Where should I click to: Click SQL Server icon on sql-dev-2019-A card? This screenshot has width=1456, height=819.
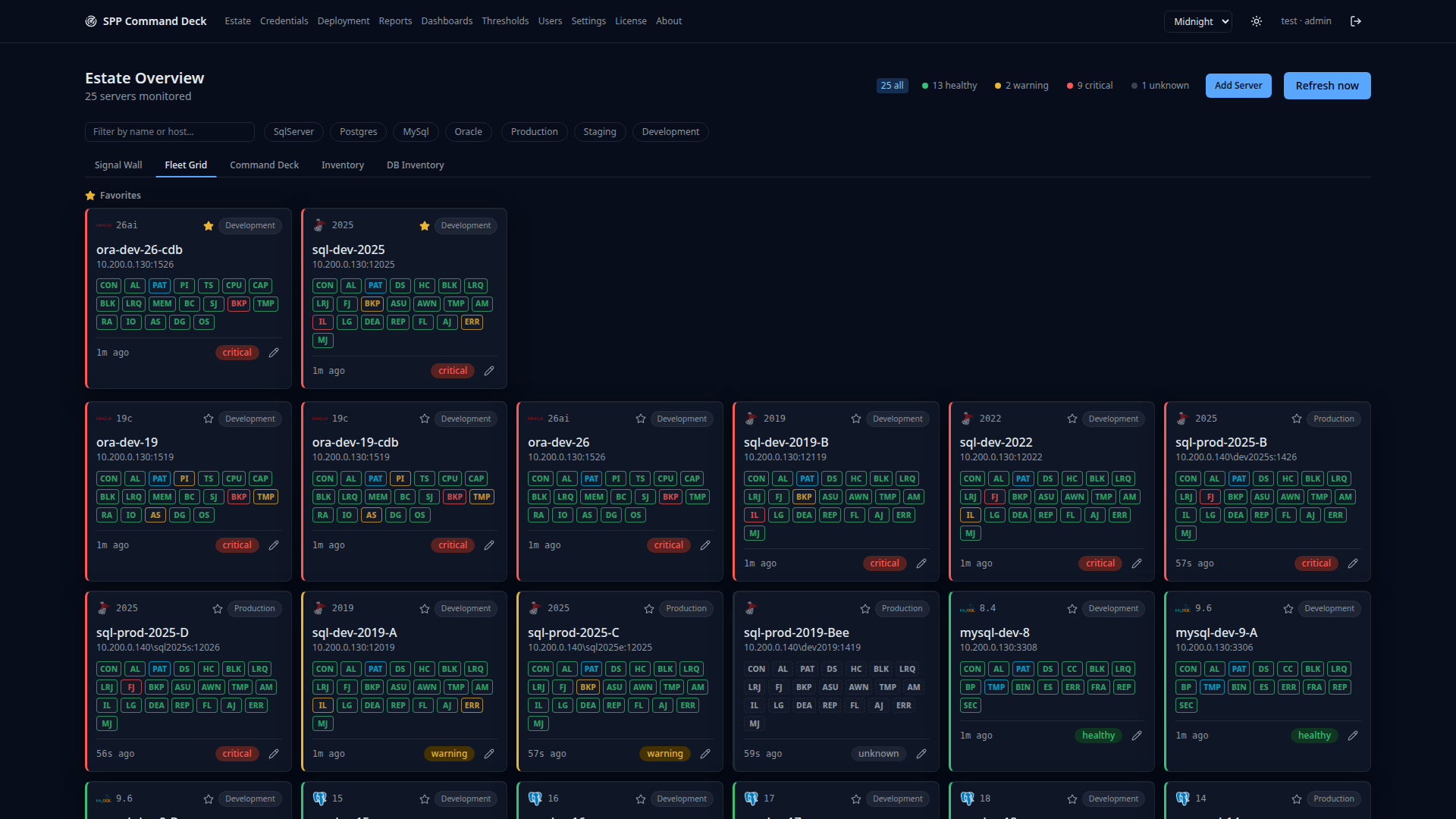tap(319, 608)
